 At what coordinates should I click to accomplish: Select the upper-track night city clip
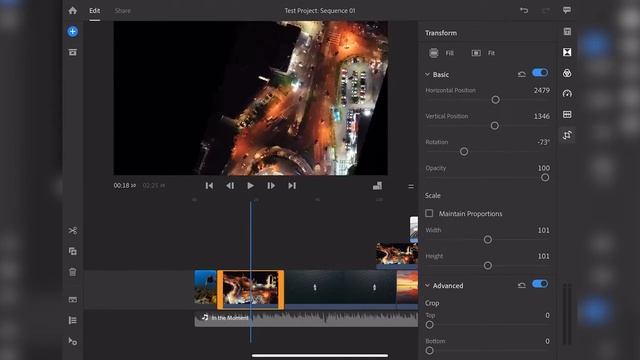(397, 255)
